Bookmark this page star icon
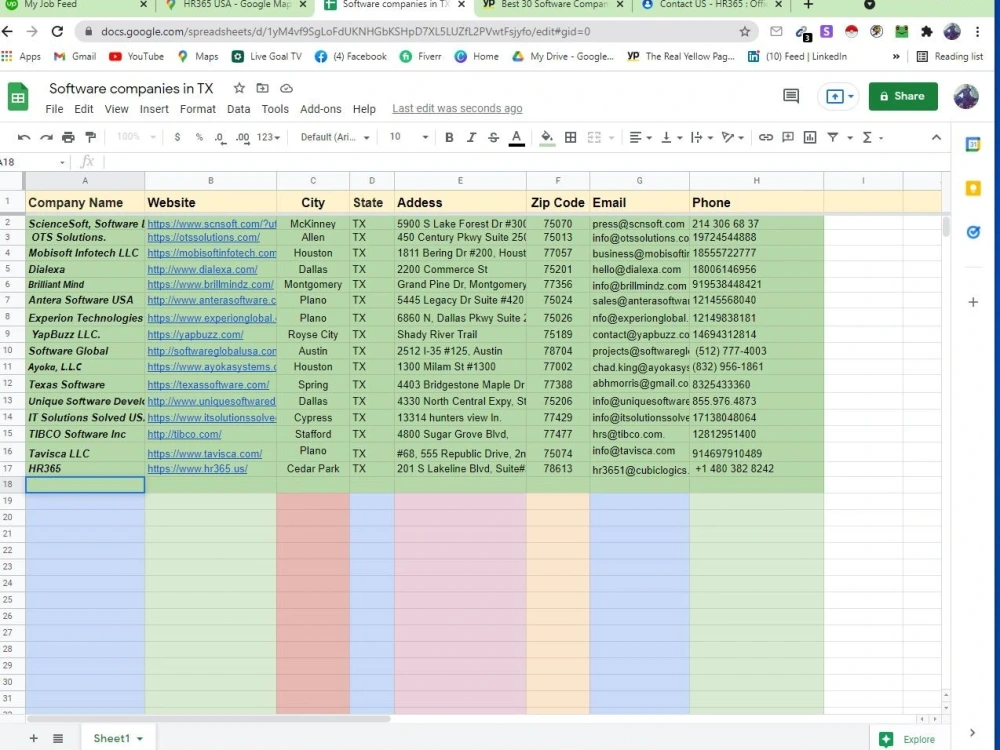The height and width of the screenshot is (750, 1000). point(744,31)
